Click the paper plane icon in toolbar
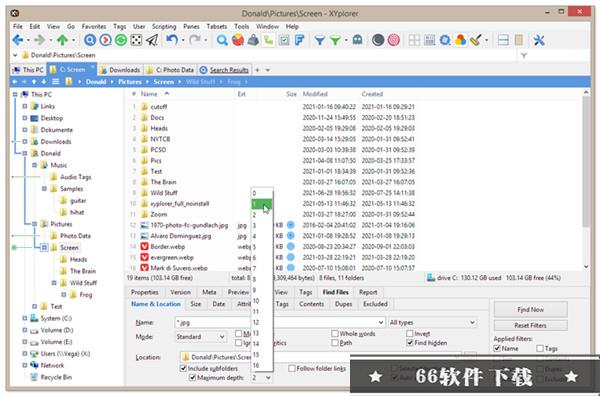The height and width of the screenshot is (396, 600). click(x=152, y=40)
